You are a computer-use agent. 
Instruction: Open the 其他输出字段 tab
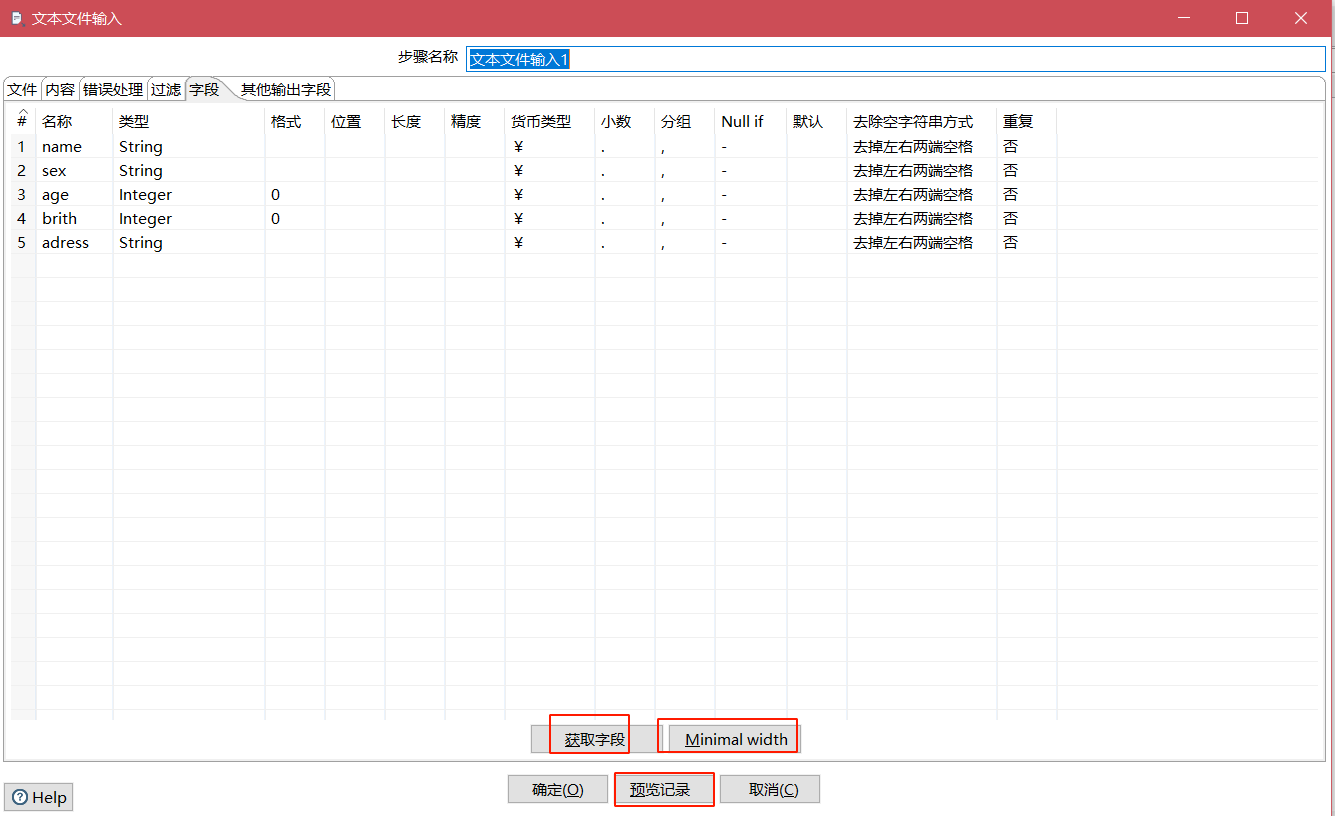pos(285,89)
